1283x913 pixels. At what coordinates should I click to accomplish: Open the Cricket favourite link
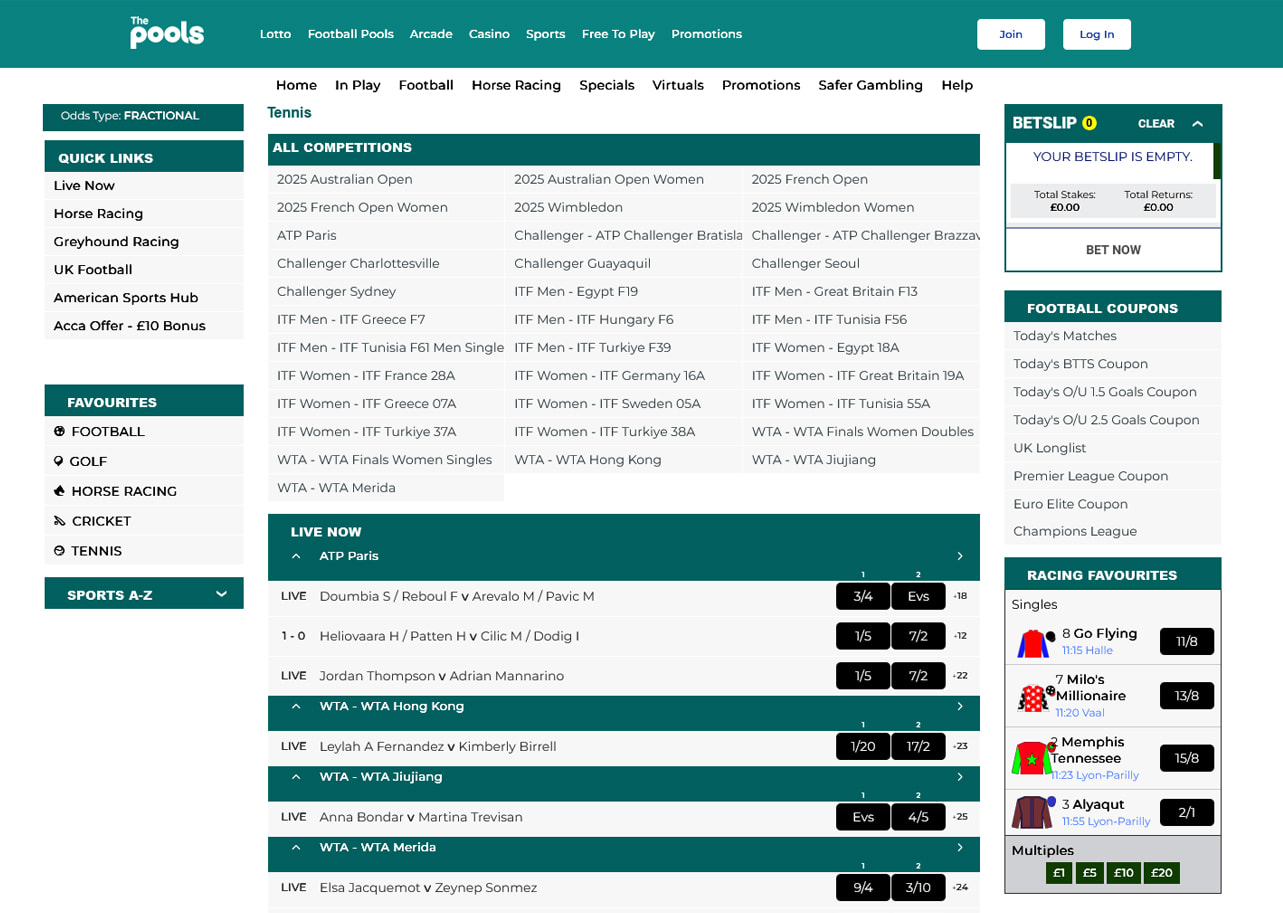[x=92, y=521]
